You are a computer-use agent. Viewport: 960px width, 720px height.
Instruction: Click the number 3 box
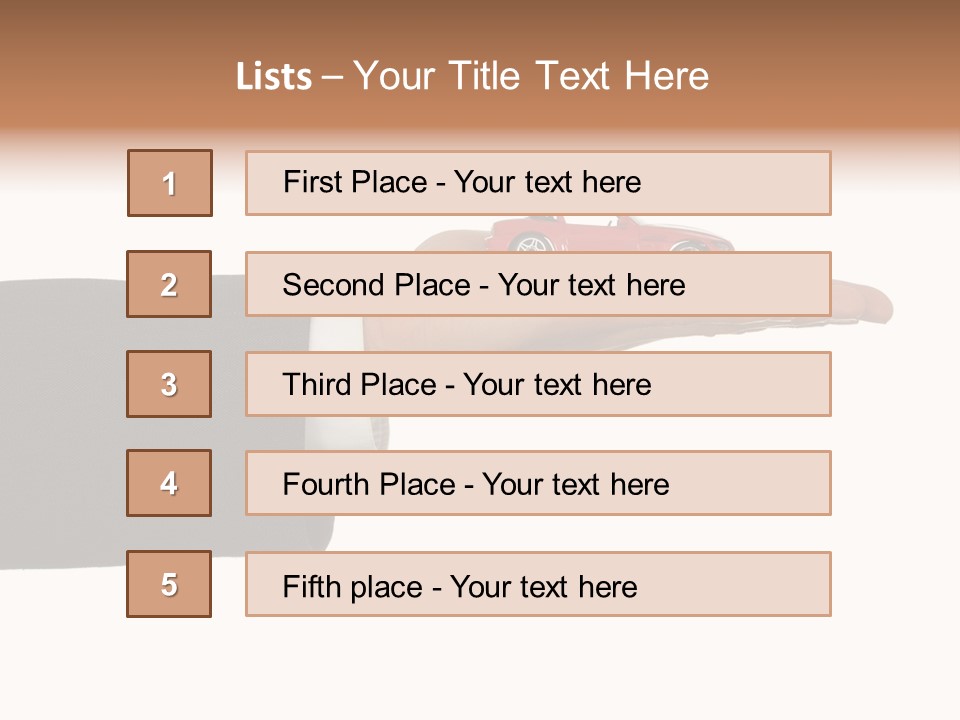(169, 384)
